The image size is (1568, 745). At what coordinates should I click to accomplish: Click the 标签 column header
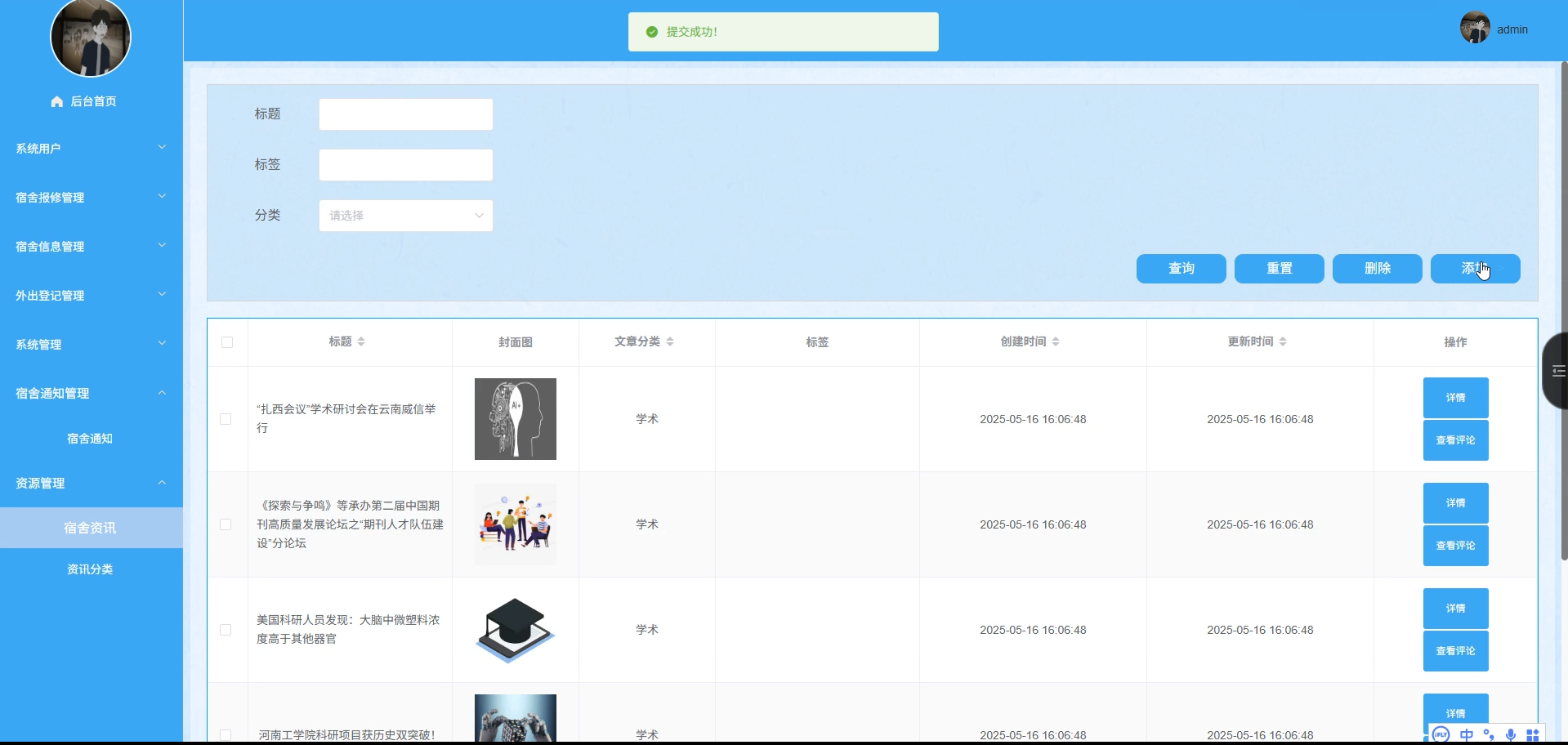(x=817, y=342)
